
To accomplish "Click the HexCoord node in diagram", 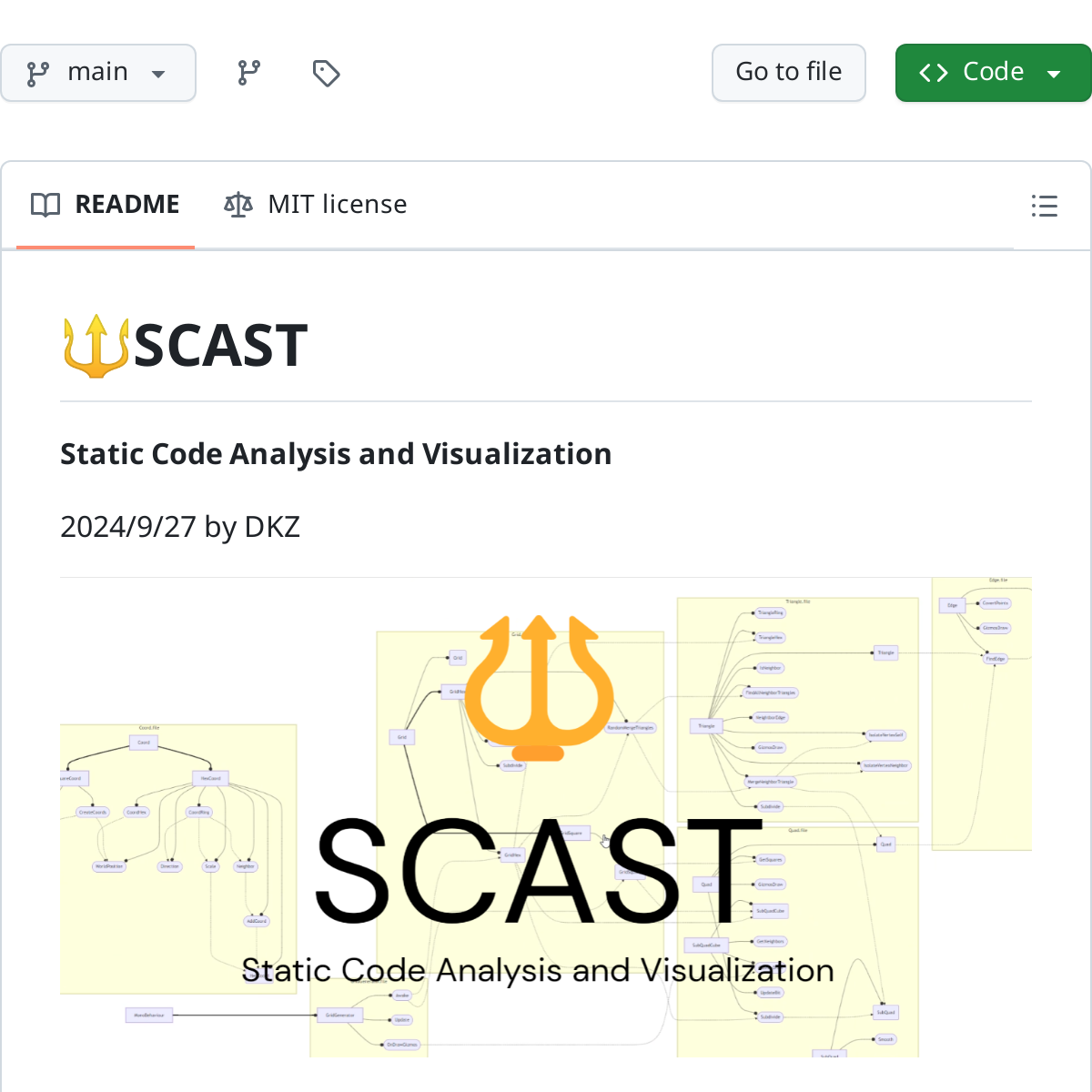I will click(210, 778).
